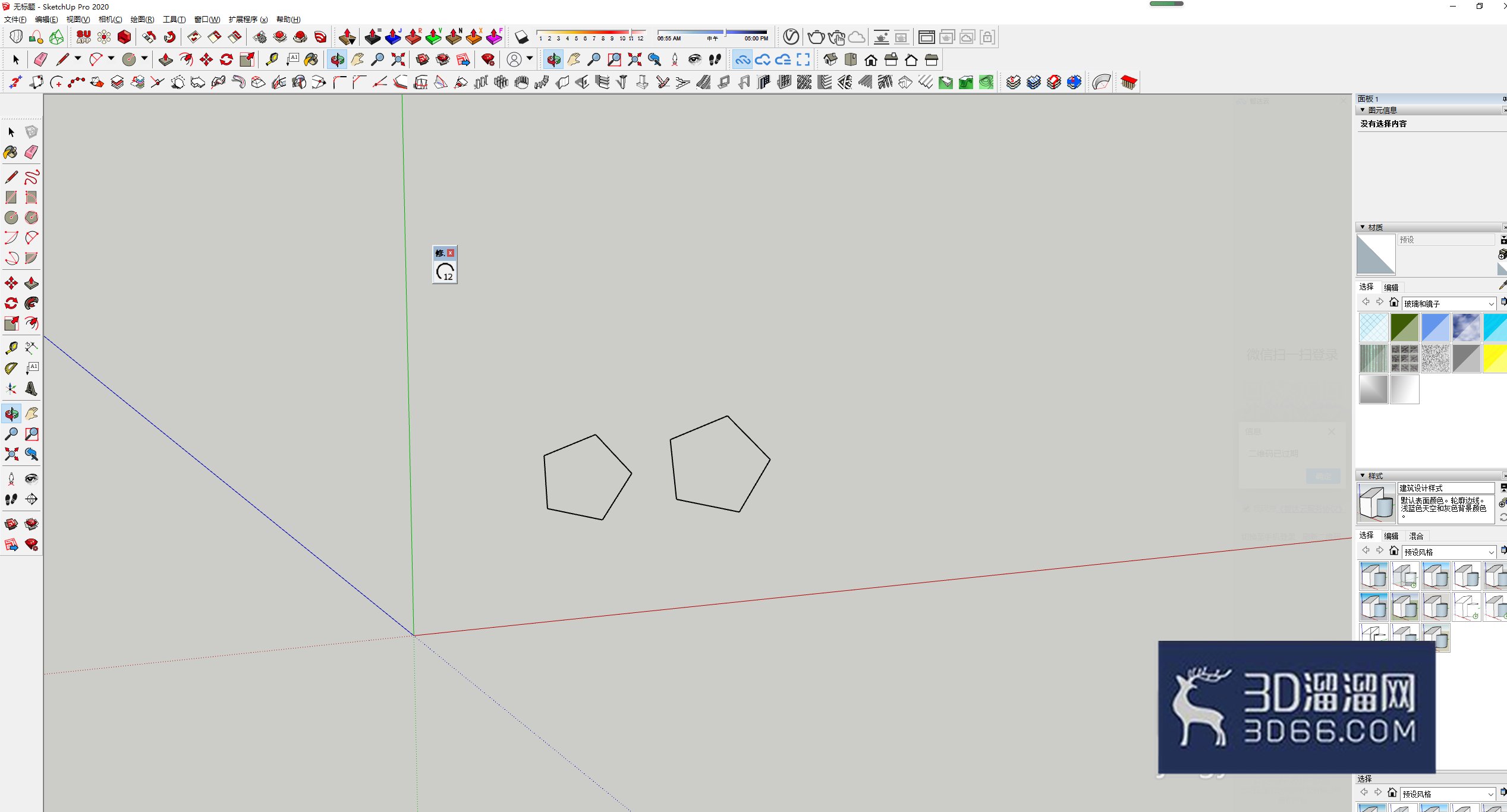
Task: Select the Eraser tool in left toolbar
Action: (x=32, y=152)
